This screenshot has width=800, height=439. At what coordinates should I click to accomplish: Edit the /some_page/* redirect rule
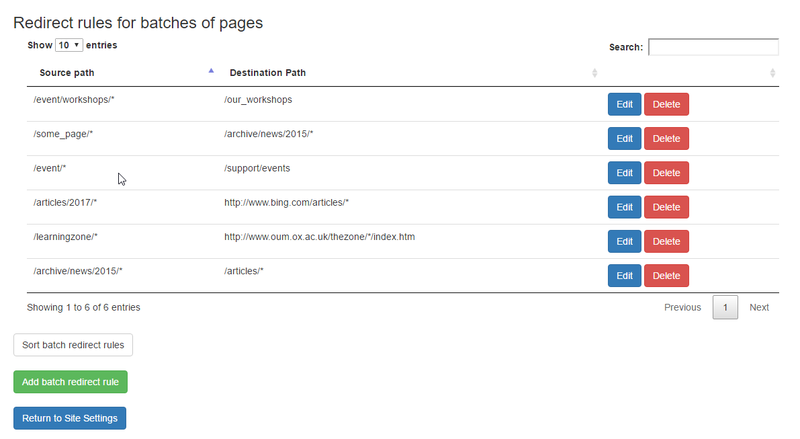click(x=624, y=139)
